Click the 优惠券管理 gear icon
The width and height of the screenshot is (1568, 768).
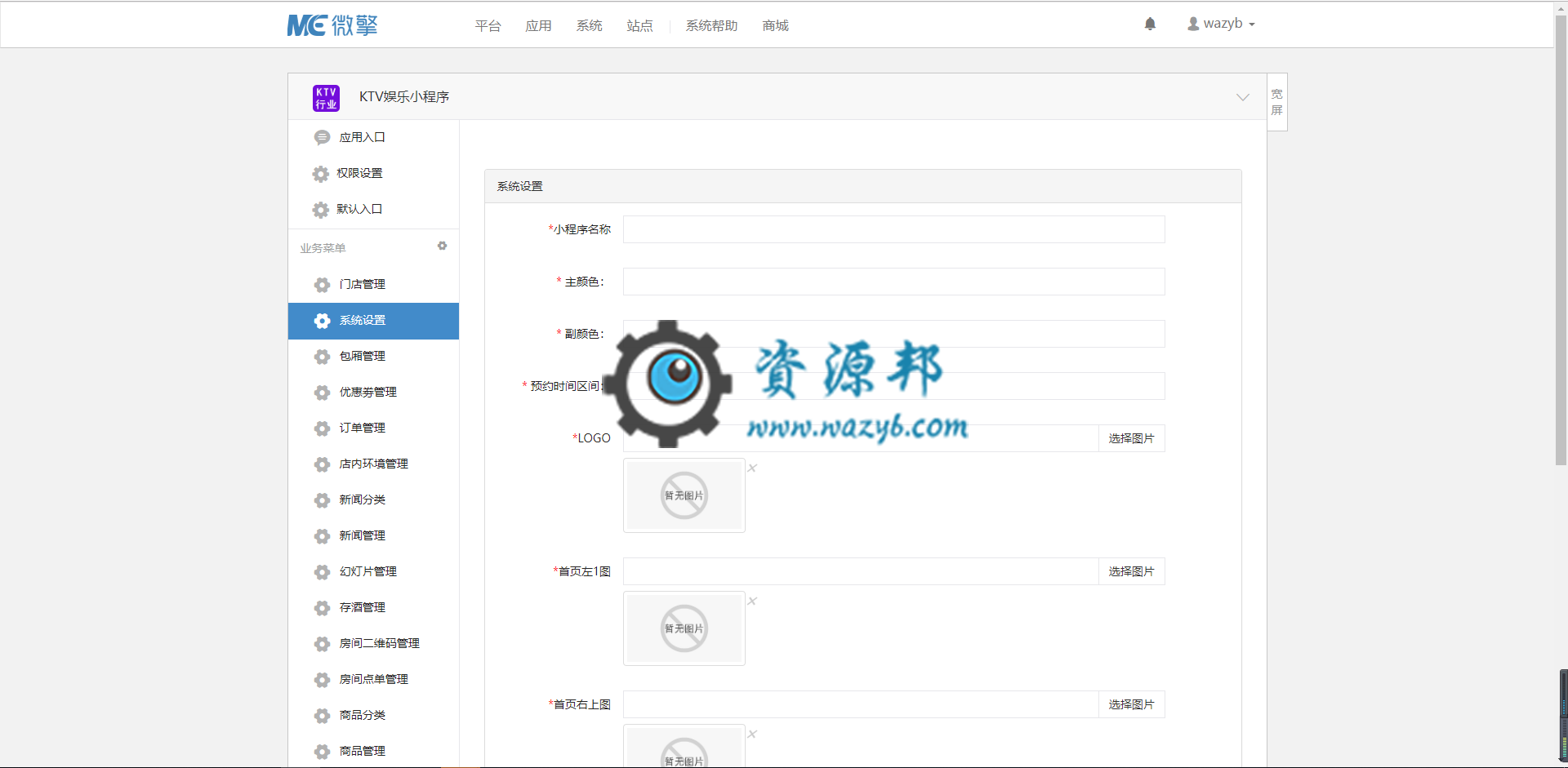coord(322,393)
